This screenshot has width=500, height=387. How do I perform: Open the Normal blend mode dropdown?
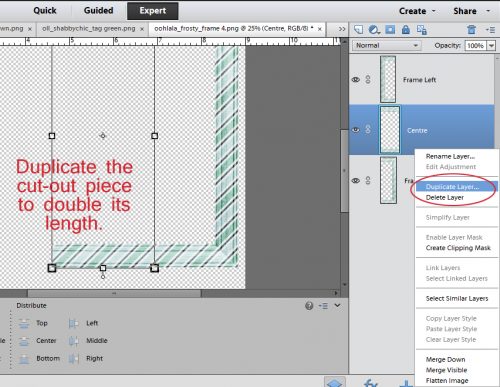(387, 45)
